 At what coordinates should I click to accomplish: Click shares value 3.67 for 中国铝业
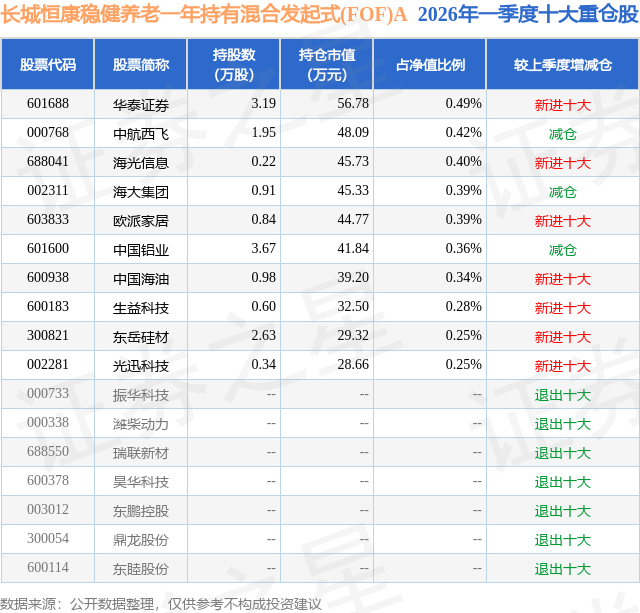263,249
